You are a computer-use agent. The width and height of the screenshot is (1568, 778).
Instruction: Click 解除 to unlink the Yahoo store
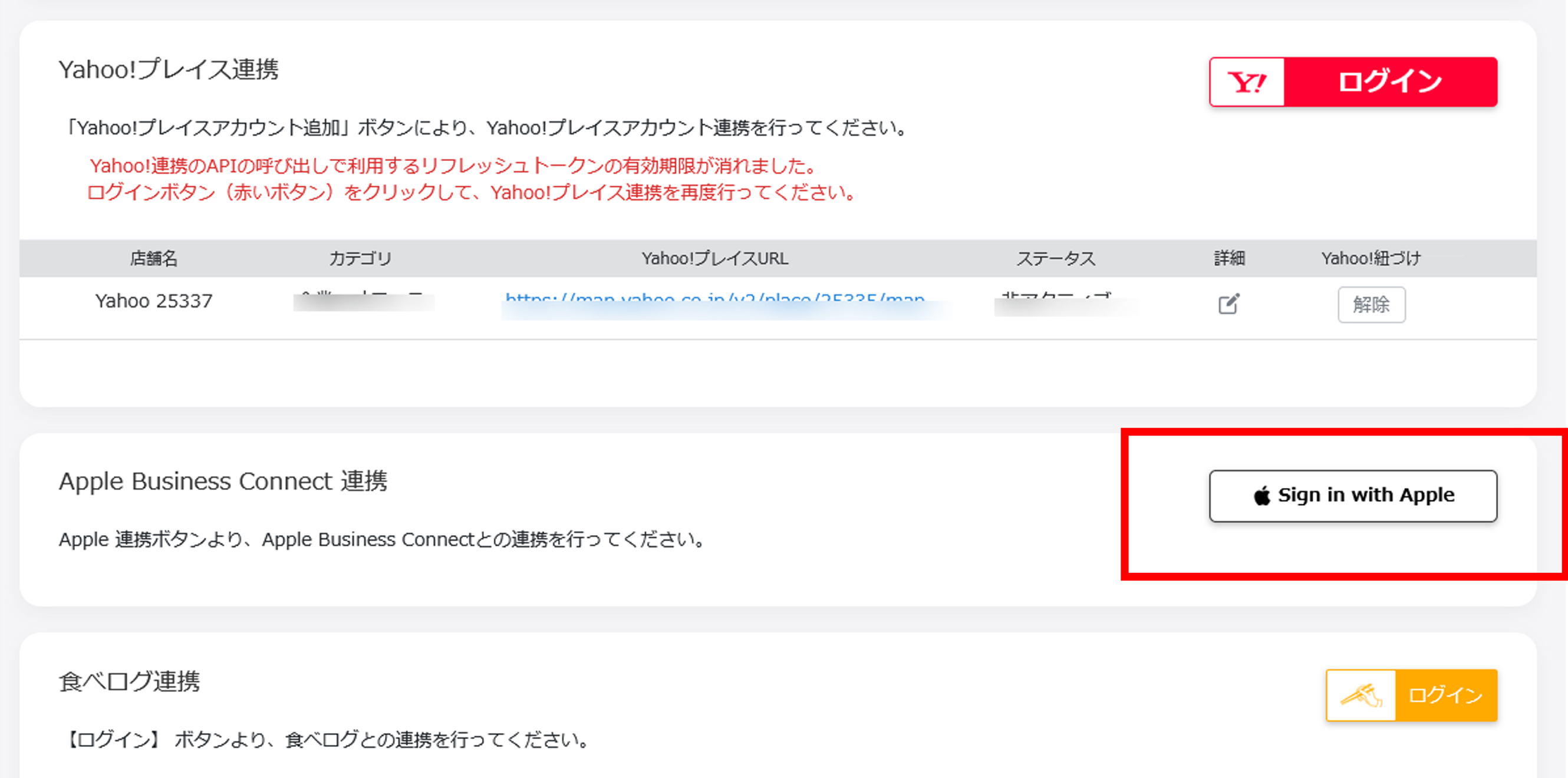1371,304
